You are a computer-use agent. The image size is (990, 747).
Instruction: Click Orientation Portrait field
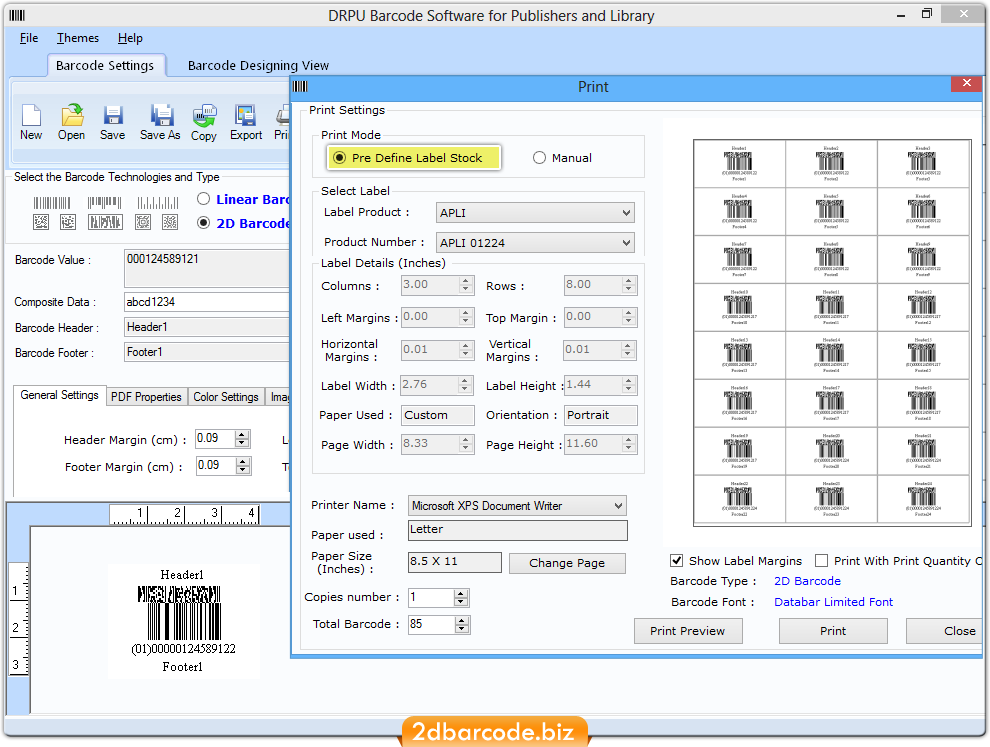click(x=600, y=415)
